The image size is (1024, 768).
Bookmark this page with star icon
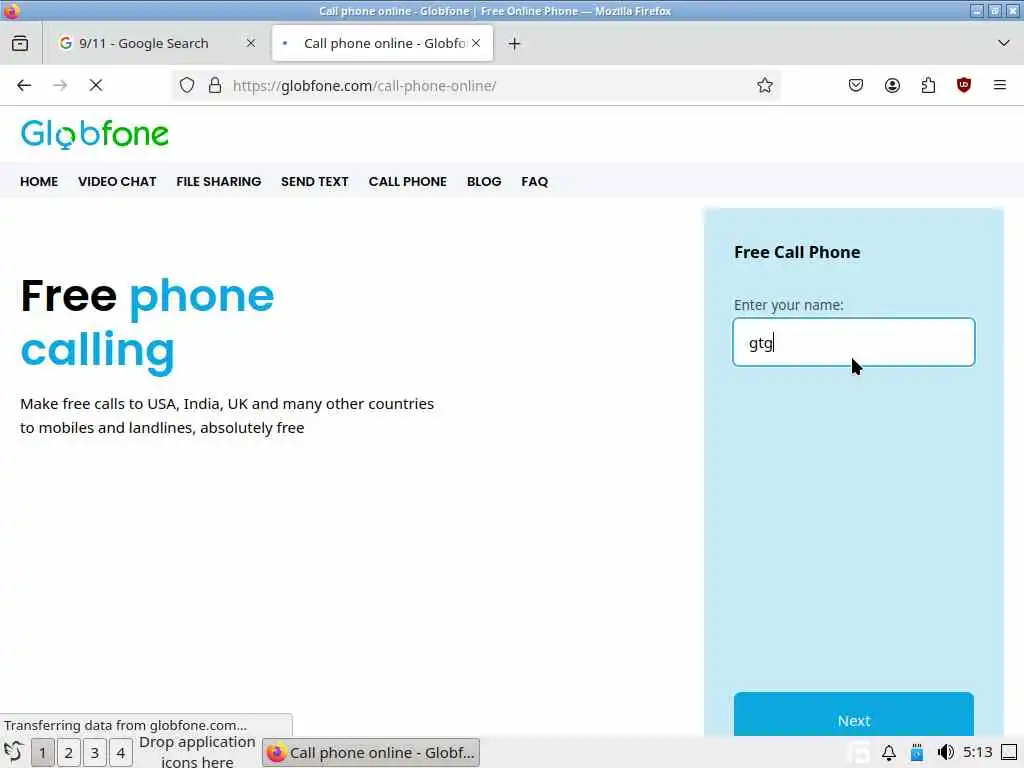765,85
